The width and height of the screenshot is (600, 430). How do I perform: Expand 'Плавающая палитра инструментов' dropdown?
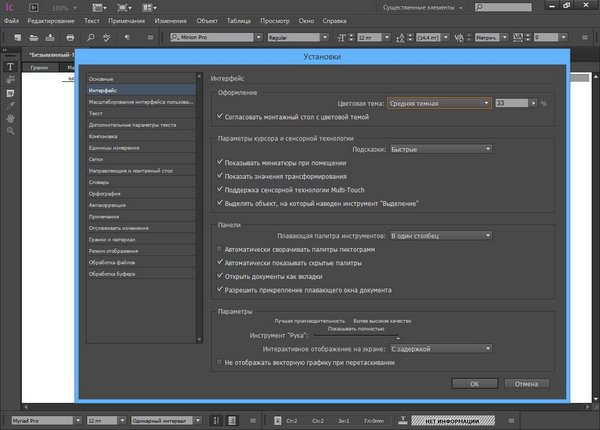point(442,235)
